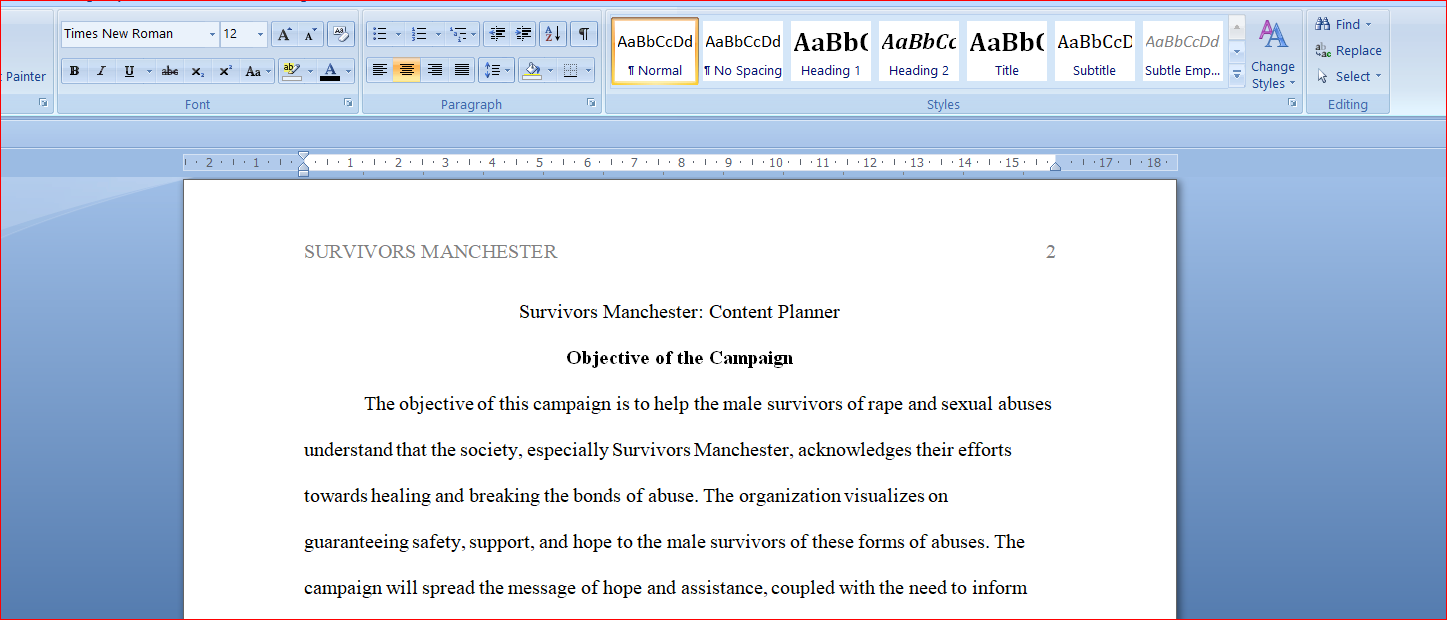Click the Format Painter button

click(x=25, y=76)
